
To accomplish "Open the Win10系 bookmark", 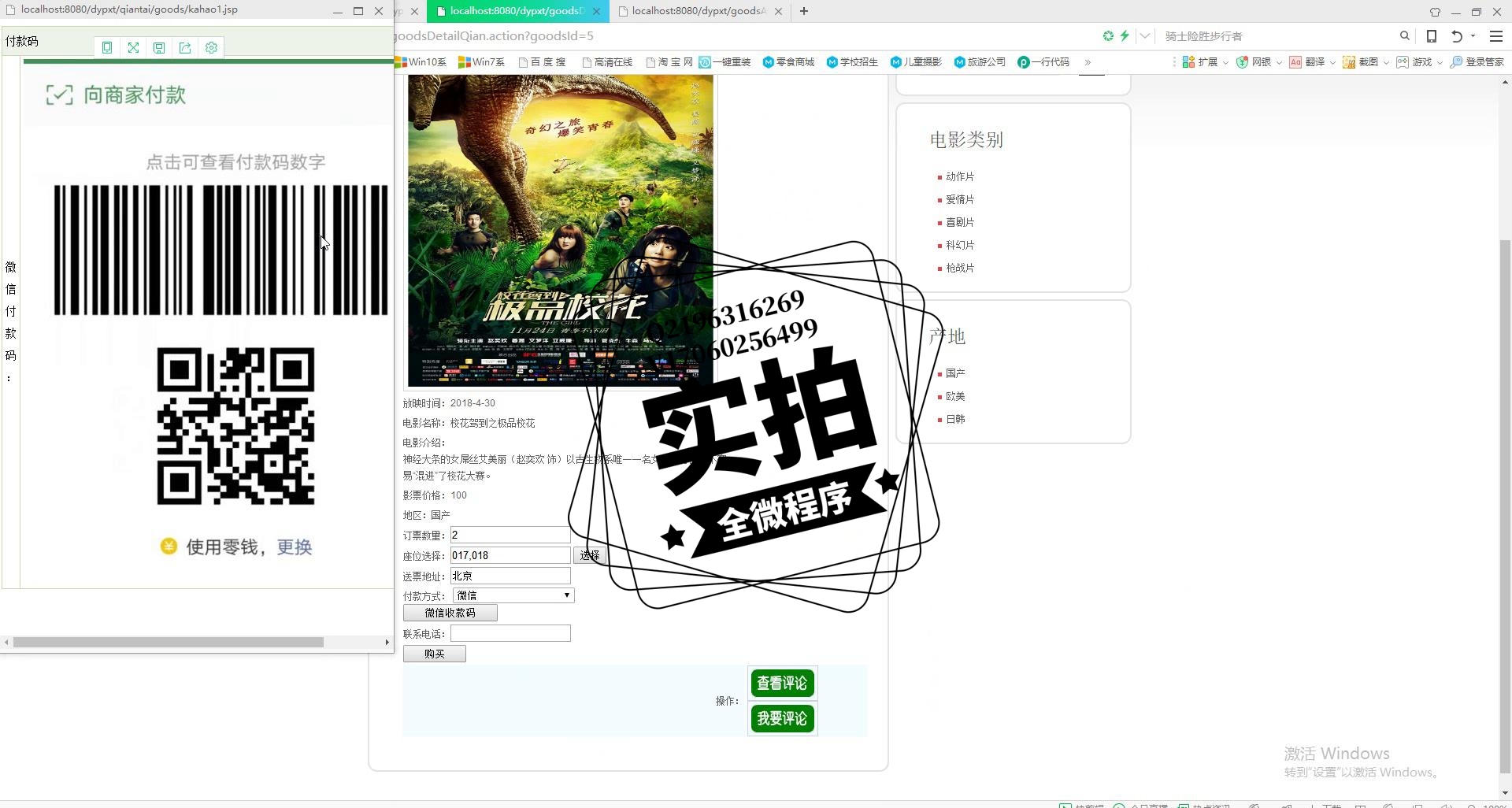I will [421, 62].
